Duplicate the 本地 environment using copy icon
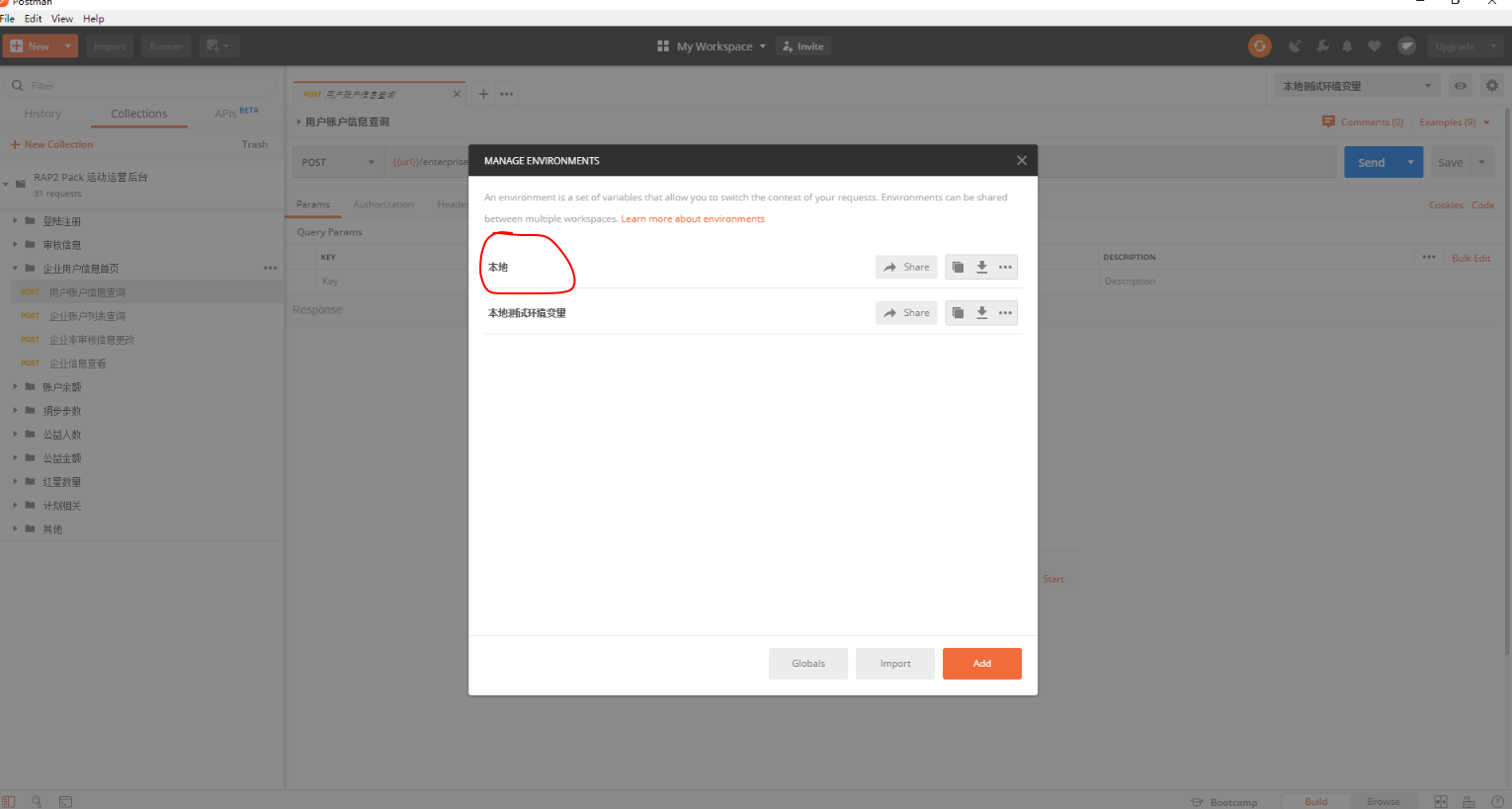Image resolution: width=1512 pixels, height=809 pixels. (957, 267)
